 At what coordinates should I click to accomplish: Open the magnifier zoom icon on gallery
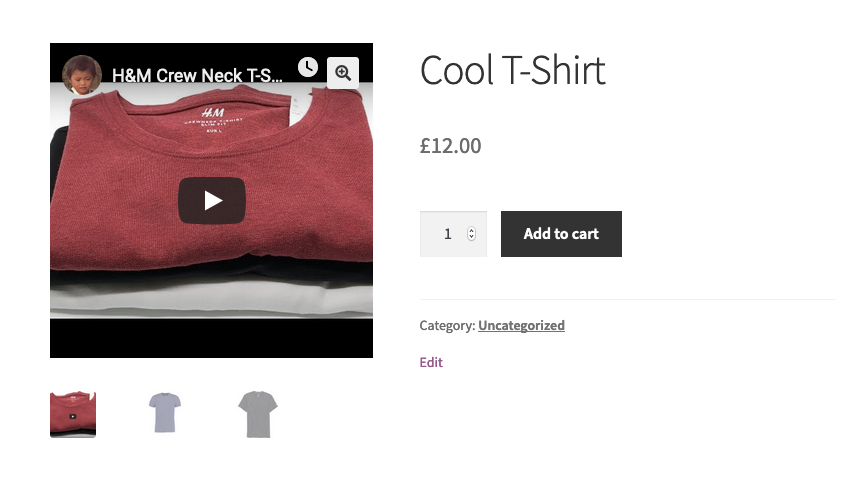[343, 73]
